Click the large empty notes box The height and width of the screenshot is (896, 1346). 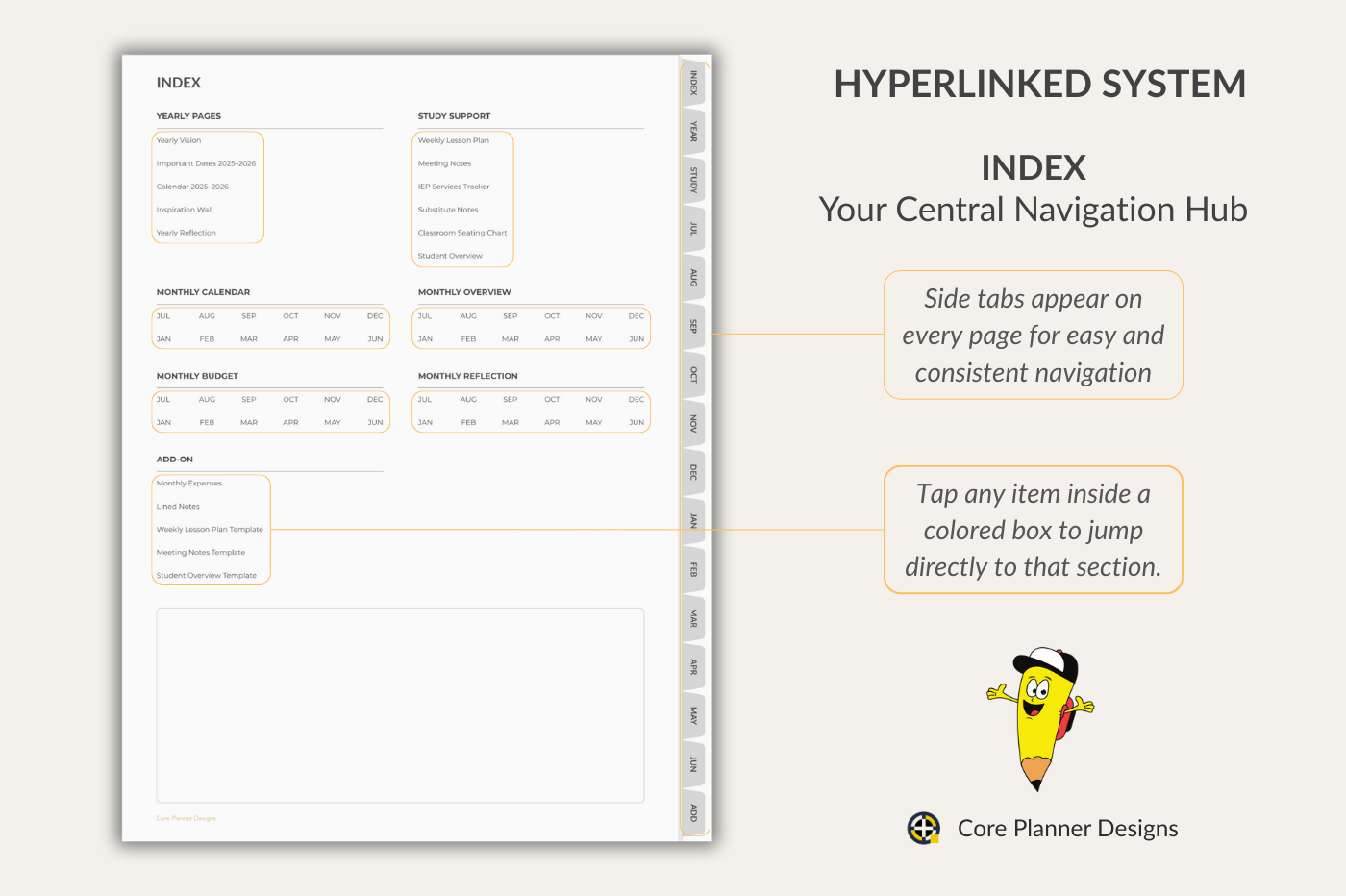[x=400, y=705]
